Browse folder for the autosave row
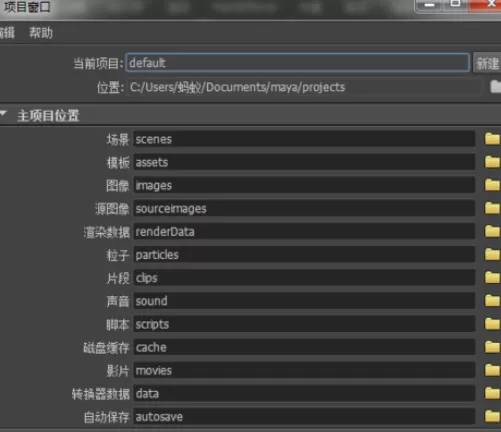This screenshot has height=432, width=501. 492,416
